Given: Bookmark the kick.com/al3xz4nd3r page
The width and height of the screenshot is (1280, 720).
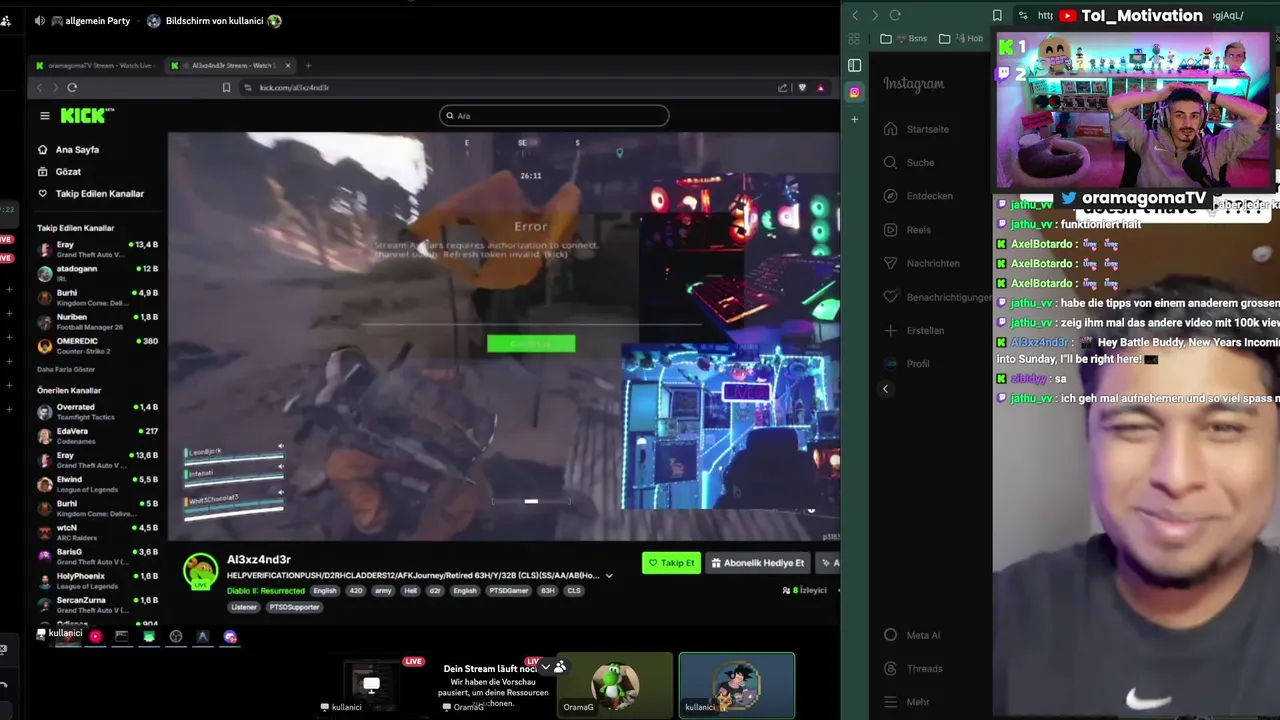Looking at the screenshot, I should click(226, 88).
